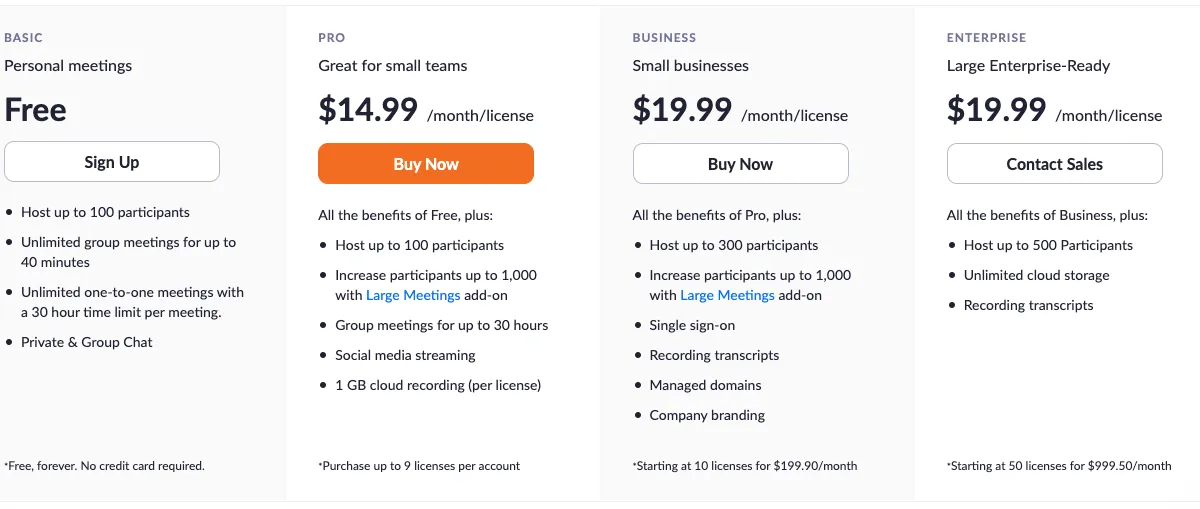The width and height of the screenshot is (1200, 509).
Task: Click the 'Social media streaming' feature item
Action: coord(405,355)
